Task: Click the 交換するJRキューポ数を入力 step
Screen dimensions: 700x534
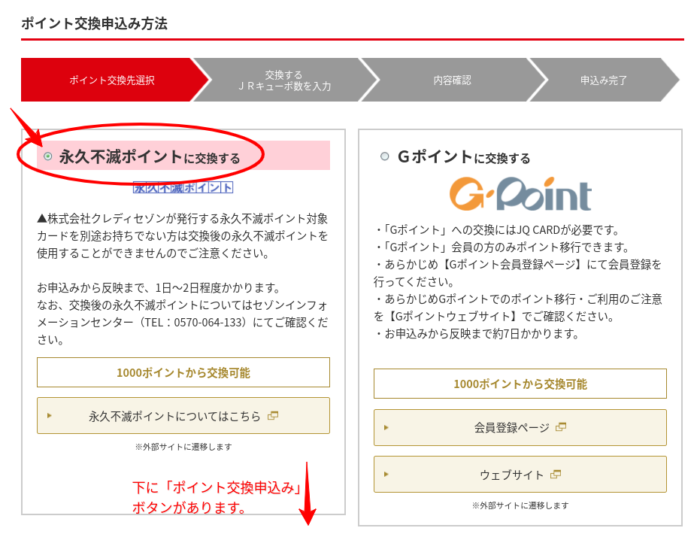Action: 284,80
